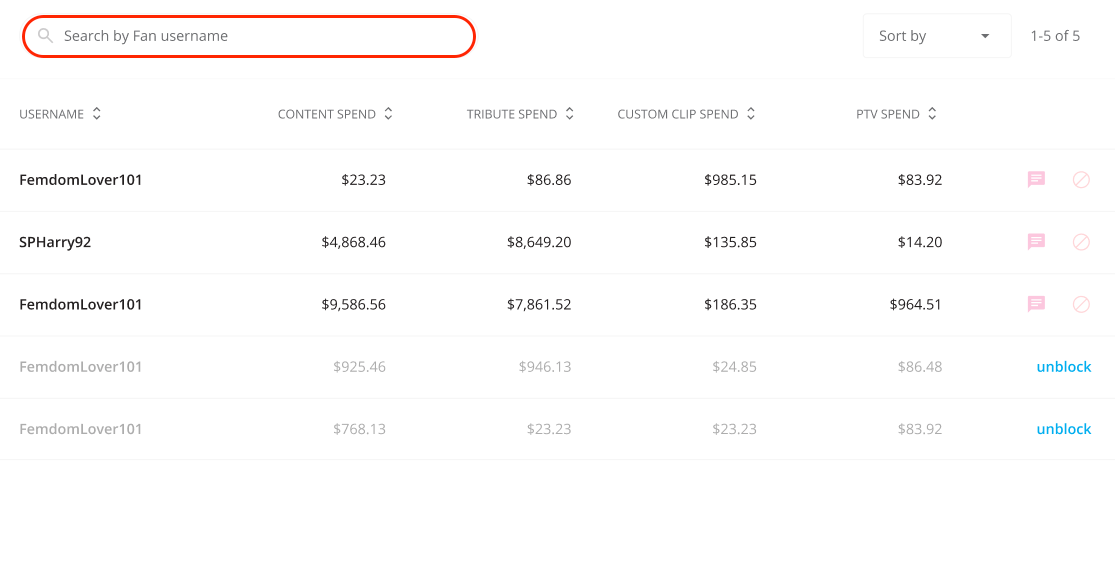Open chat icon in the $9,586.56 row
This screenshot has height=582, width=1115.
[x=1036, y=304]
